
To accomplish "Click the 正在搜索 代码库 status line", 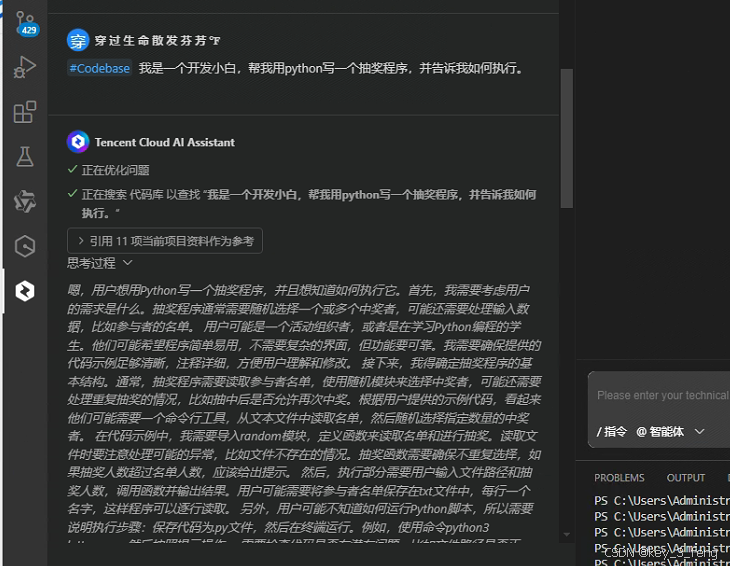I will click(302, 203).
